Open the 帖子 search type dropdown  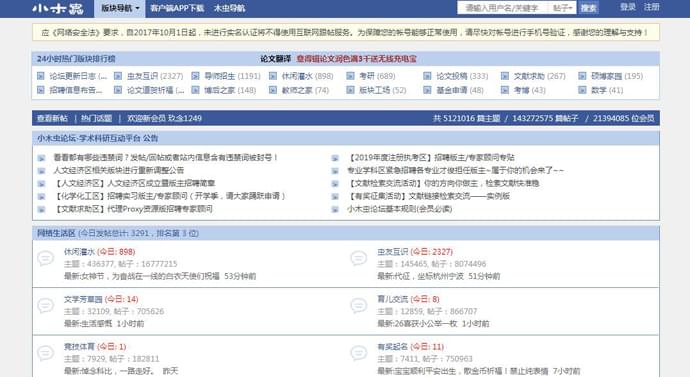tap(562, 8)
